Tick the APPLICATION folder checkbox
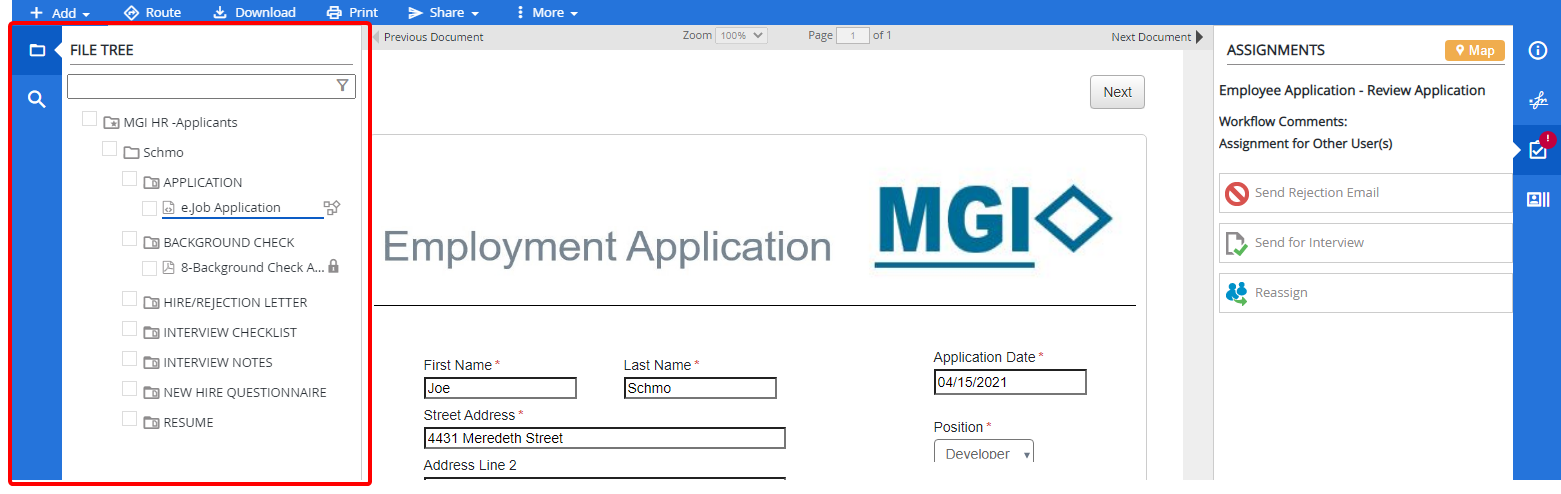 coord(130,179)
